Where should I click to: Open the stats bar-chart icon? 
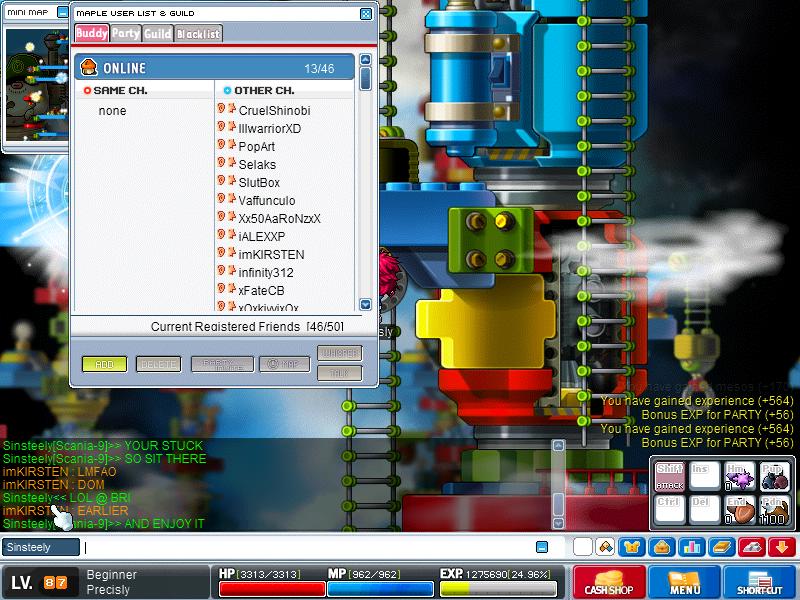pyautogui.click(x=692, y=547)
